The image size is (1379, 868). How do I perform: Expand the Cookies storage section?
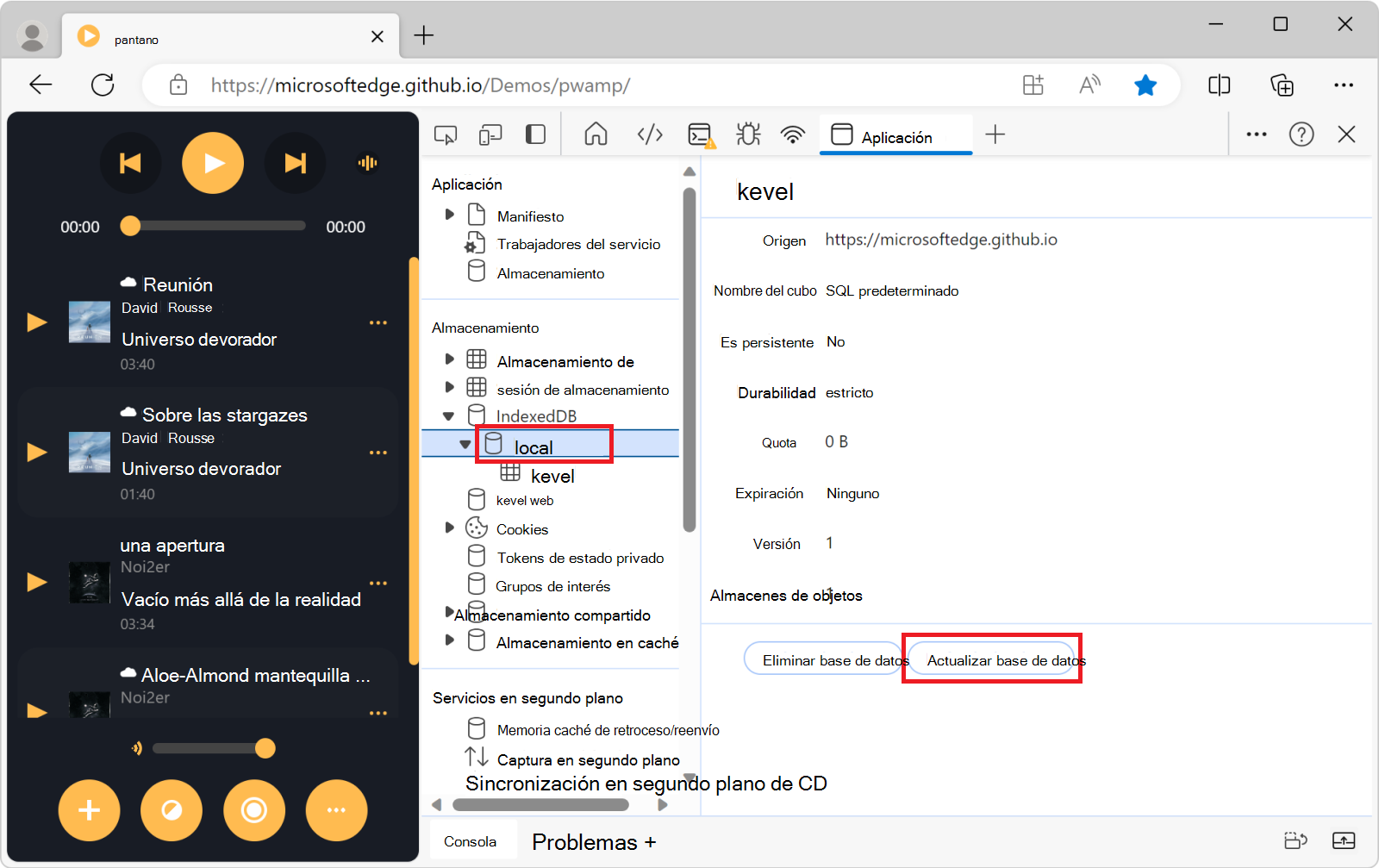[448, 528]
